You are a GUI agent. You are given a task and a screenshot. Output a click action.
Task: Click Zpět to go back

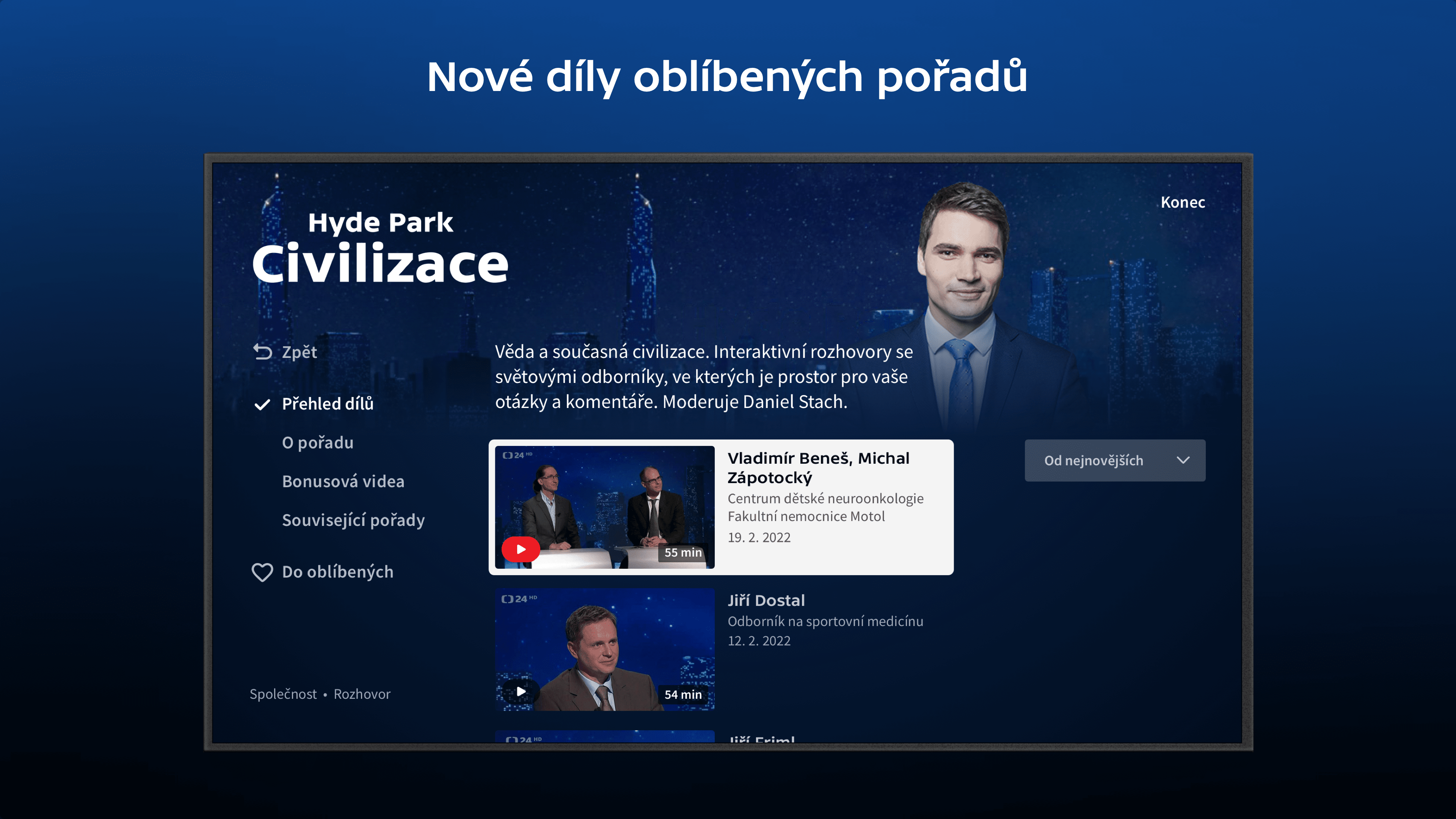299,351
